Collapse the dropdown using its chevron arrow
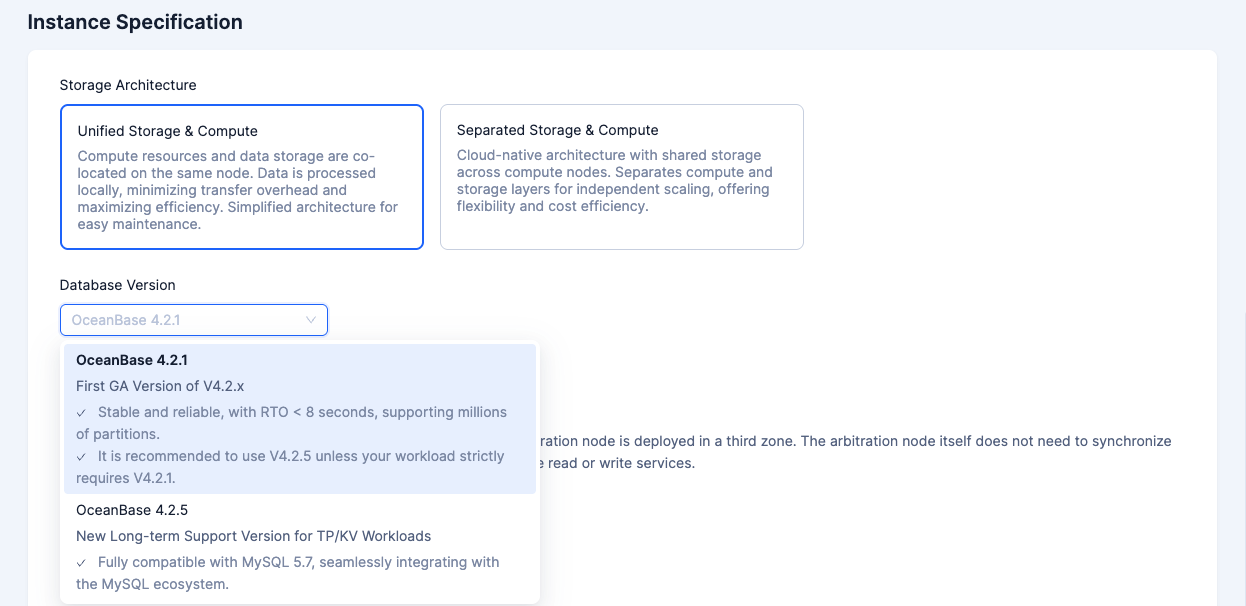1246x606 pixels. click(311, 320)
